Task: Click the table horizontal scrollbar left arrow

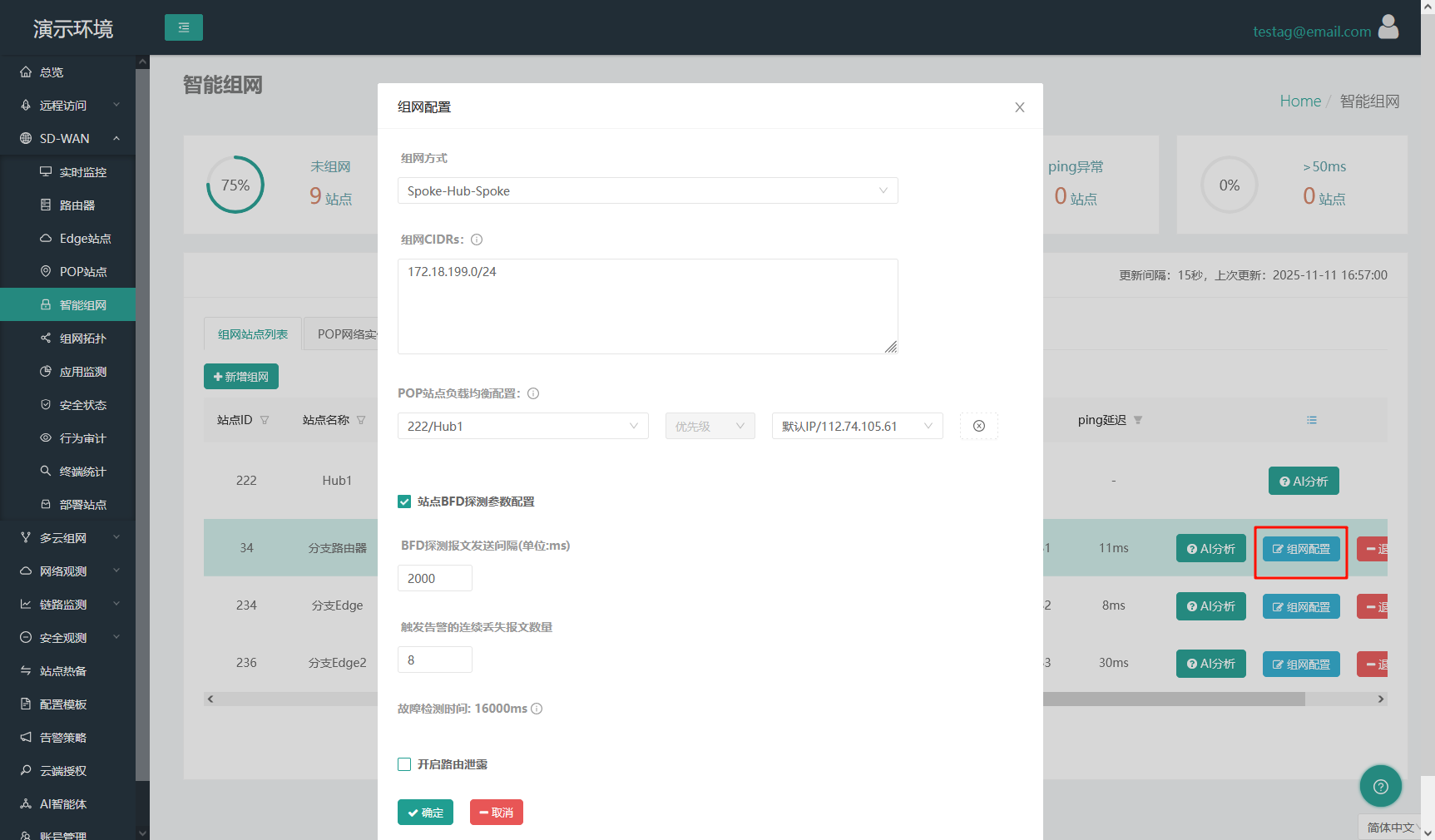Action: pyautogui.click(x=210, y=699)
